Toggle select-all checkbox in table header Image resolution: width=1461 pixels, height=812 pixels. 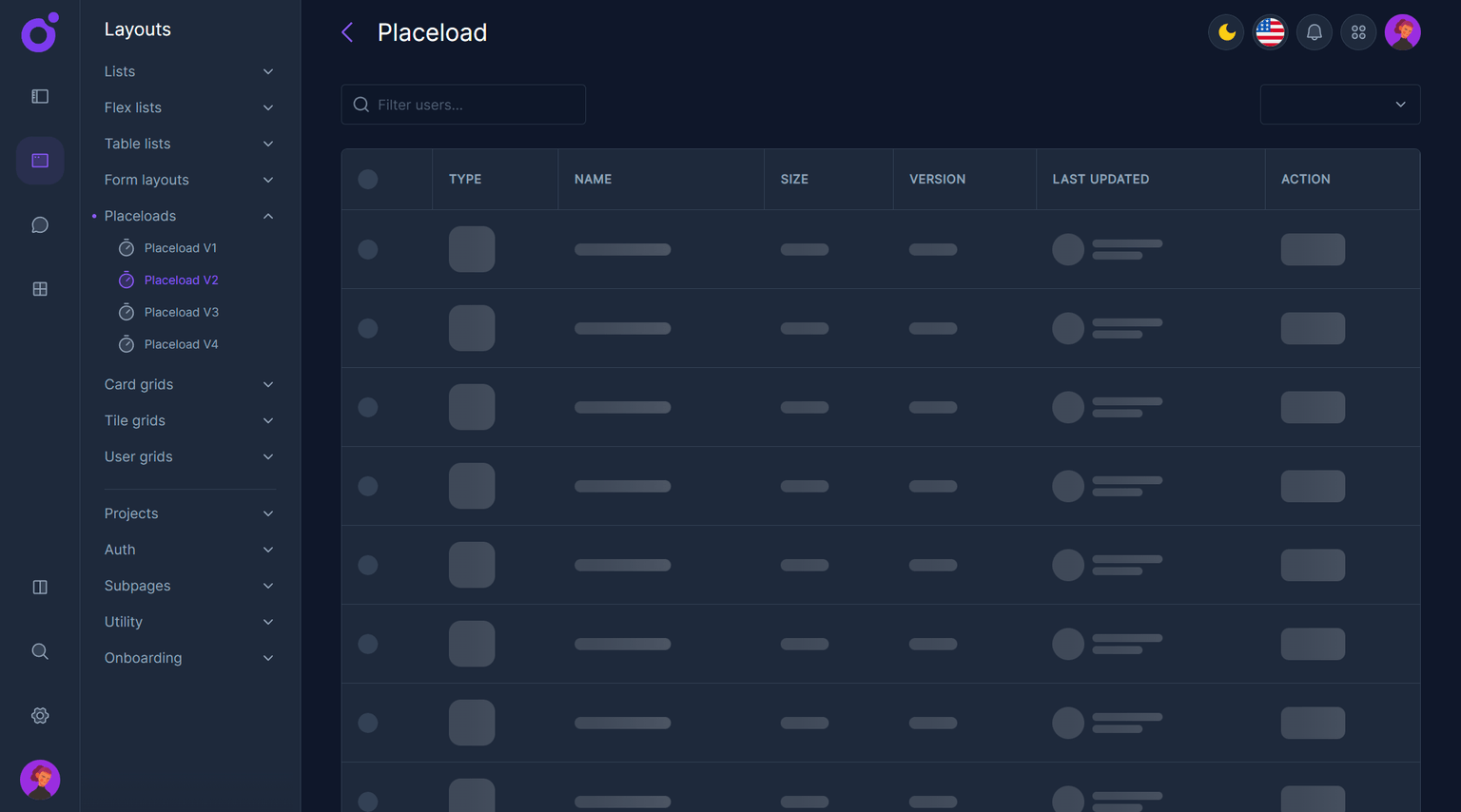tap(368, 179)
